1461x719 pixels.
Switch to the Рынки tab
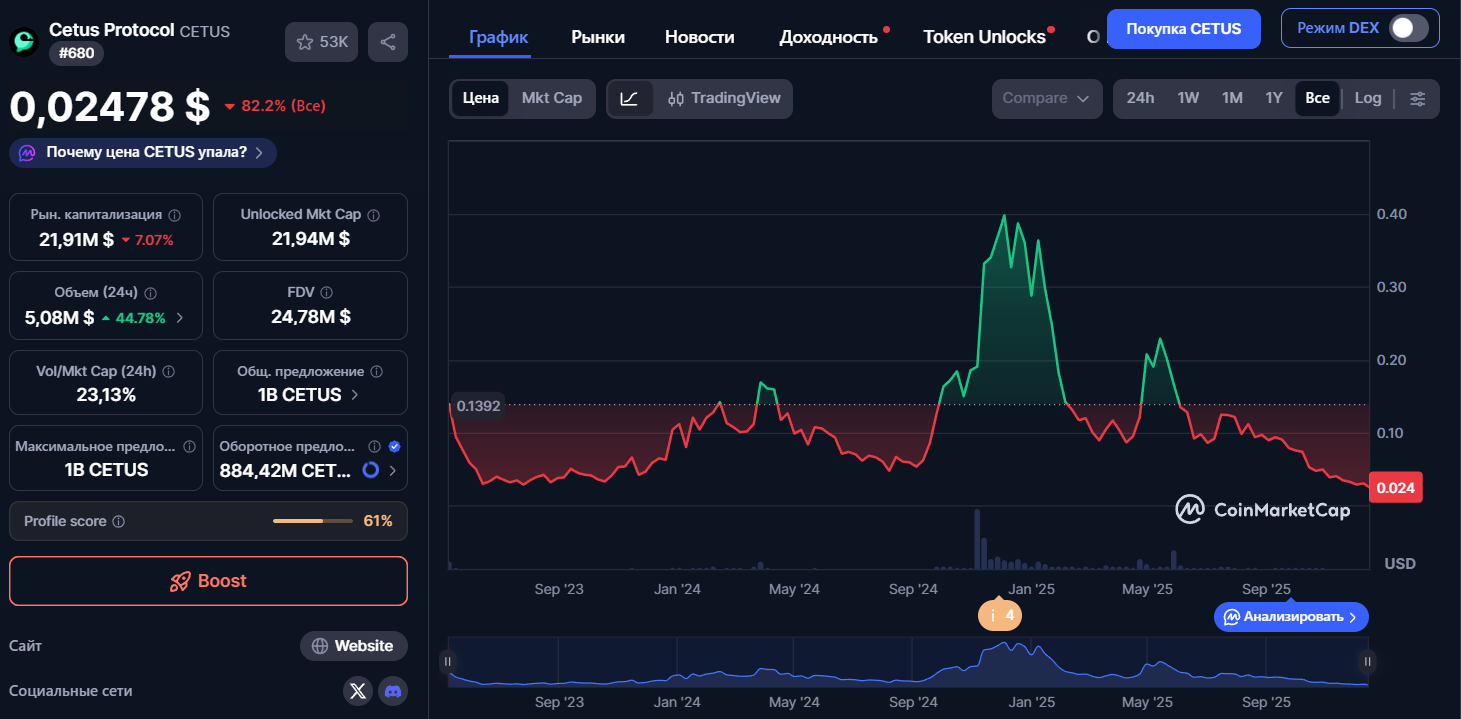[597, 36]
